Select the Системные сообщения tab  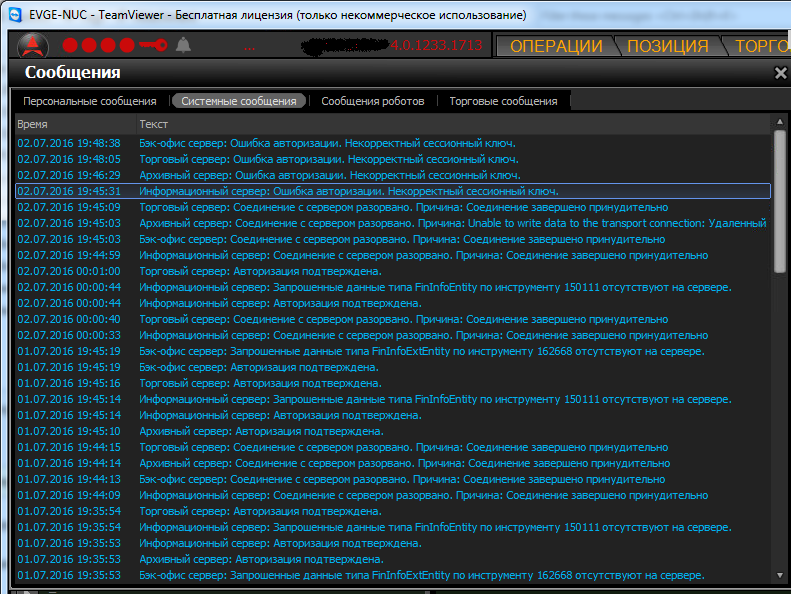click(x=239, y=101)
